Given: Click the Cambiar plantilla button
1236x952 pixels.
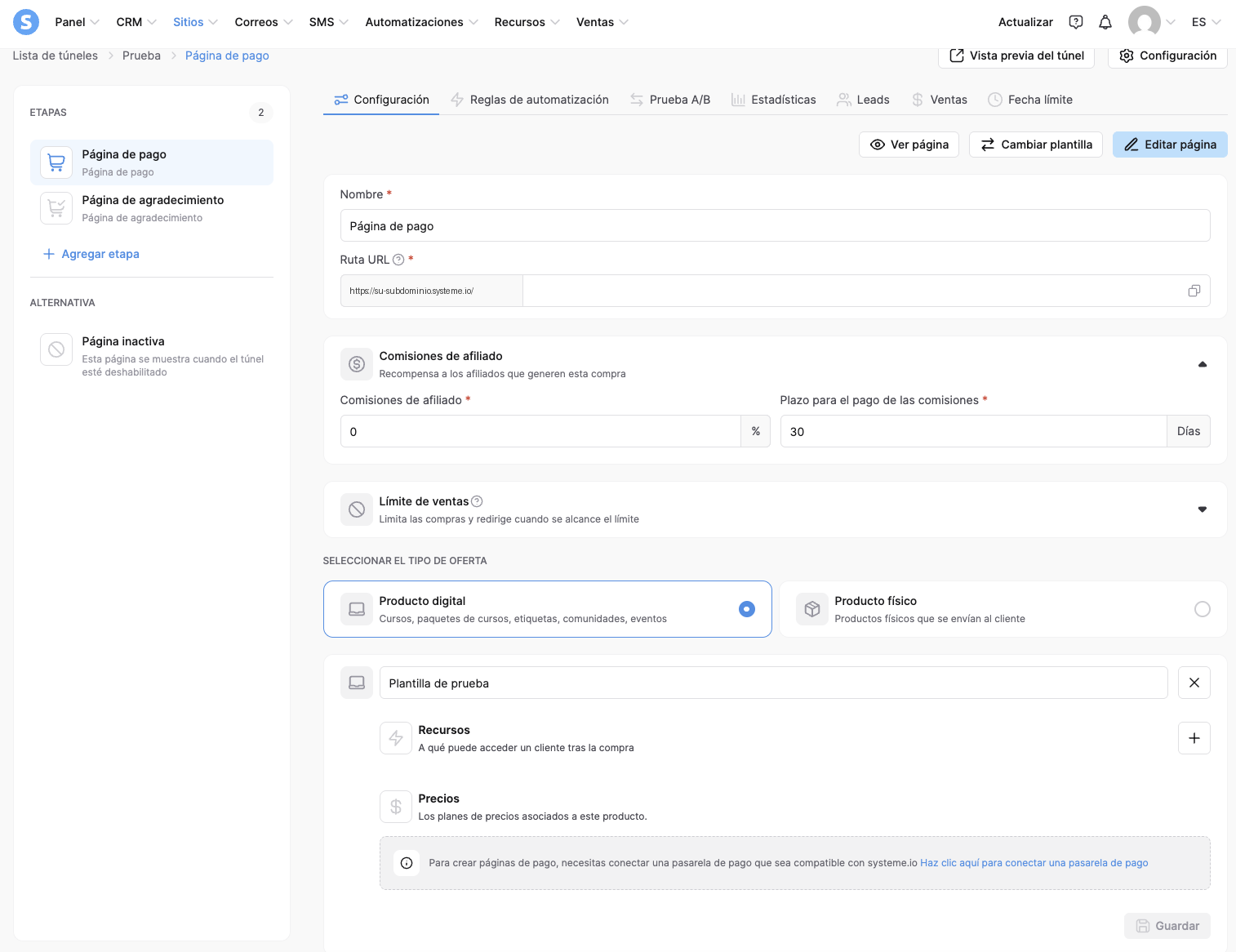Looking at the screenshot, I should click(x=1036, y=145).
